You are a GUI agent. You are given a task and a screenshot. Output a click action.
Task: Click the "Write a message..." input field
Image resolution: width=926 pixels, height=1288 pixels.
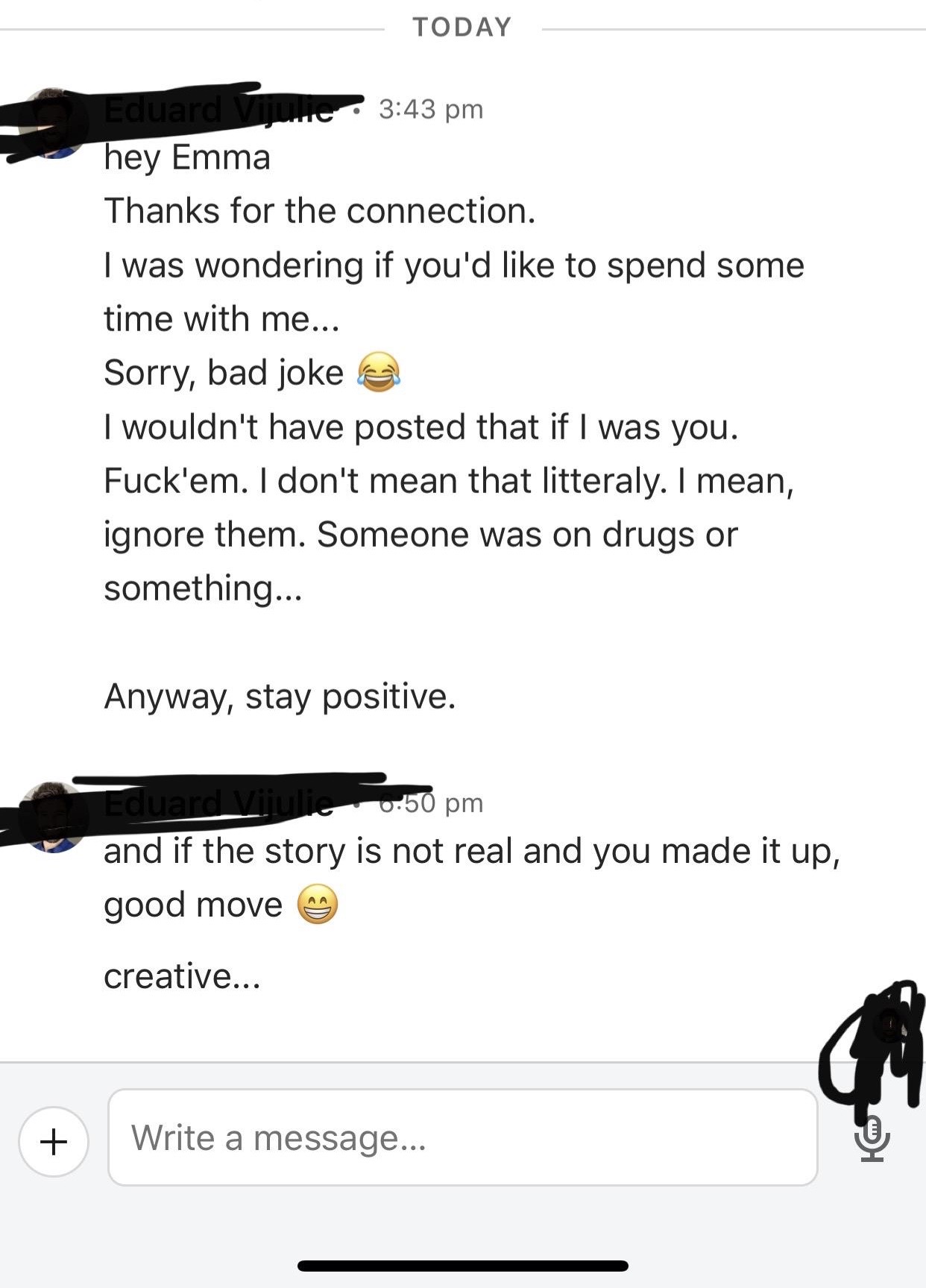click(x=462, y=1137)
